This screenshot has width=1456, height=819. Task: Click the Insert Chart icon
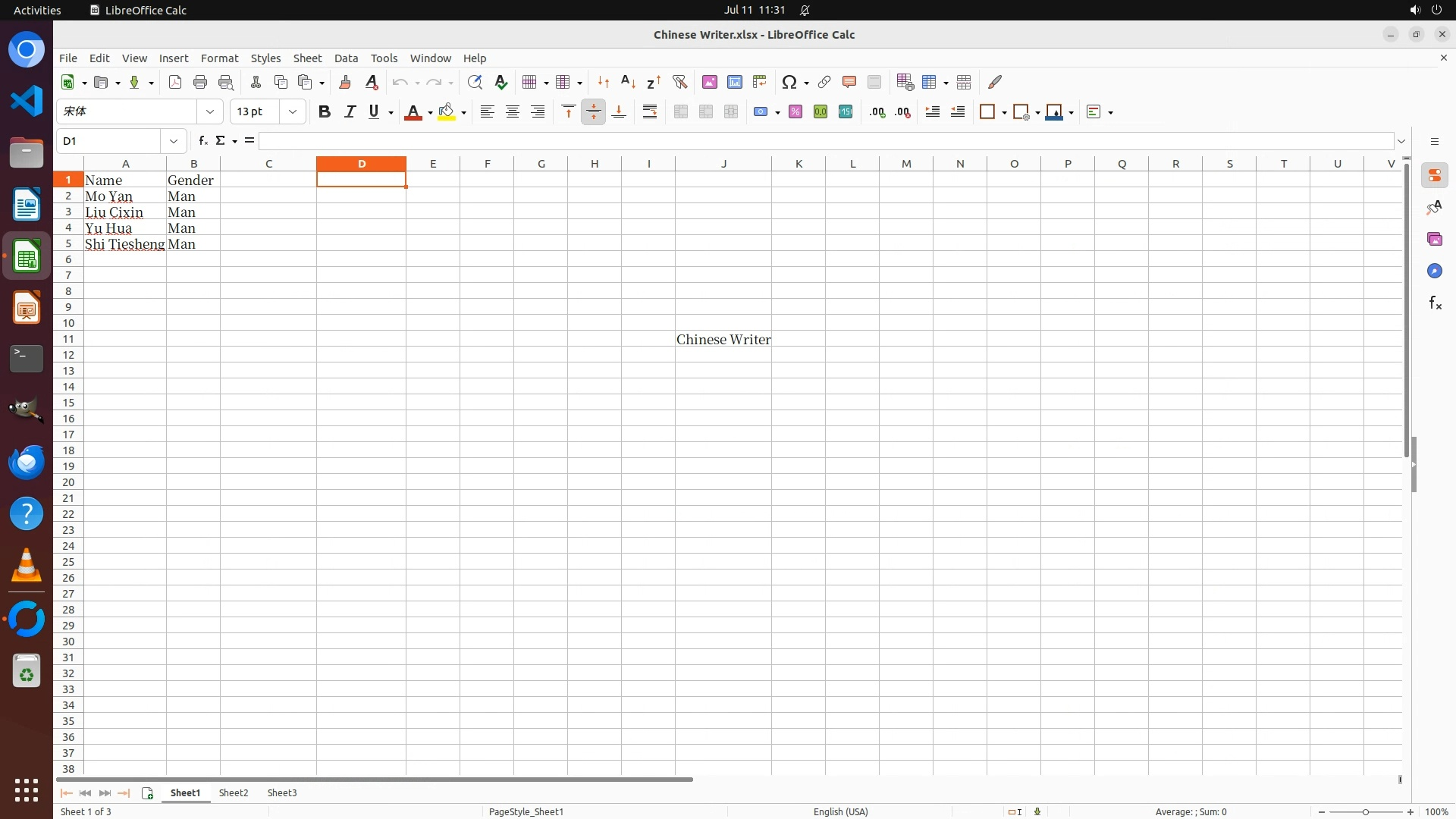[734, 82]
